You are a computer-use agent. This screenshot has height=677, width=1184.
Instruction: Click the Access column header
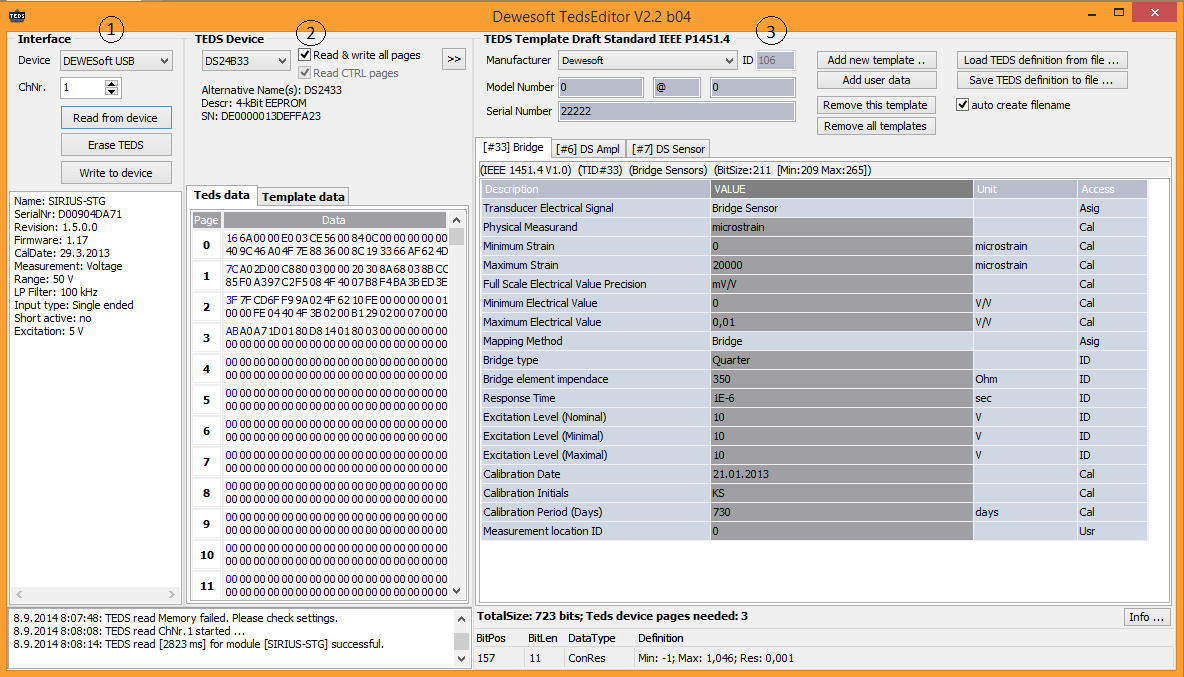[x=1113, y=189]
